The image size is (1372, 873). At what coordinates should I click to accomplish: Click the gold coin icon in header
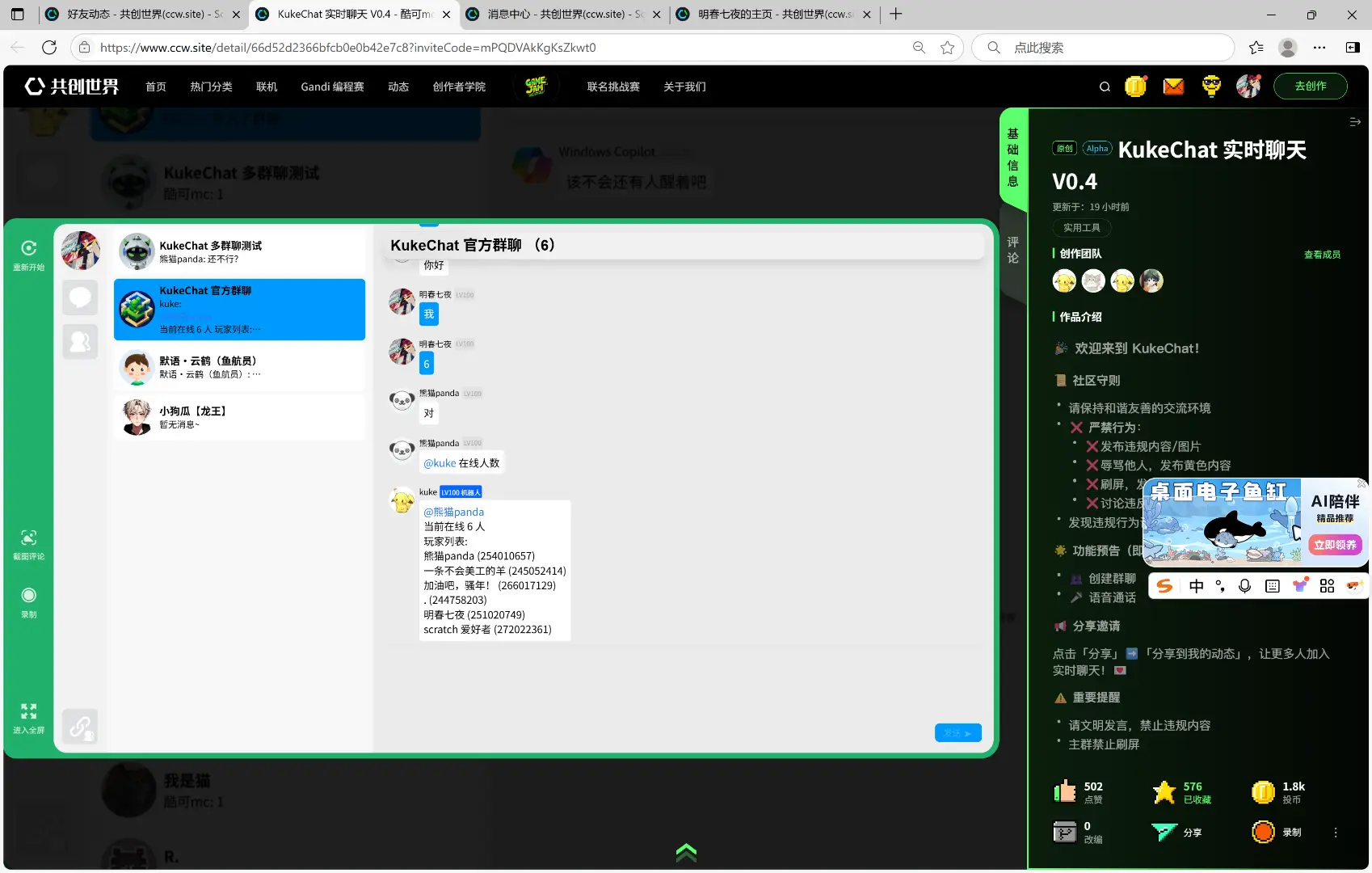pos(1135,86)
